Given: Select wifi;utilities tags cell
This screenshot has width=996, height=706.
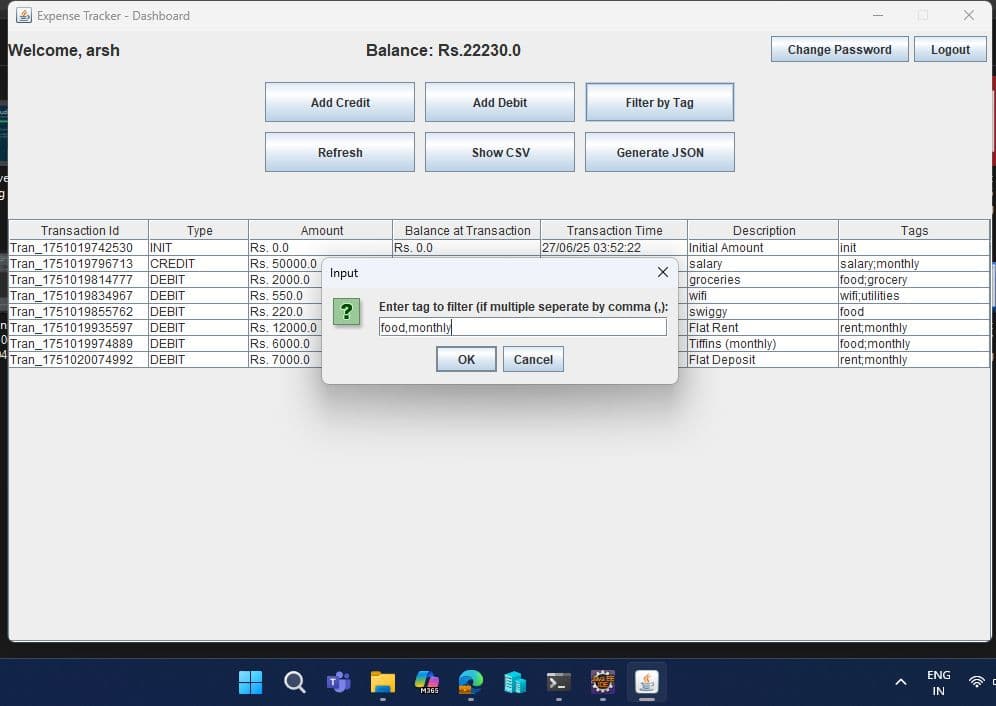Looking at the screenshot, I should pyautogui.click(x=914, y=295).
